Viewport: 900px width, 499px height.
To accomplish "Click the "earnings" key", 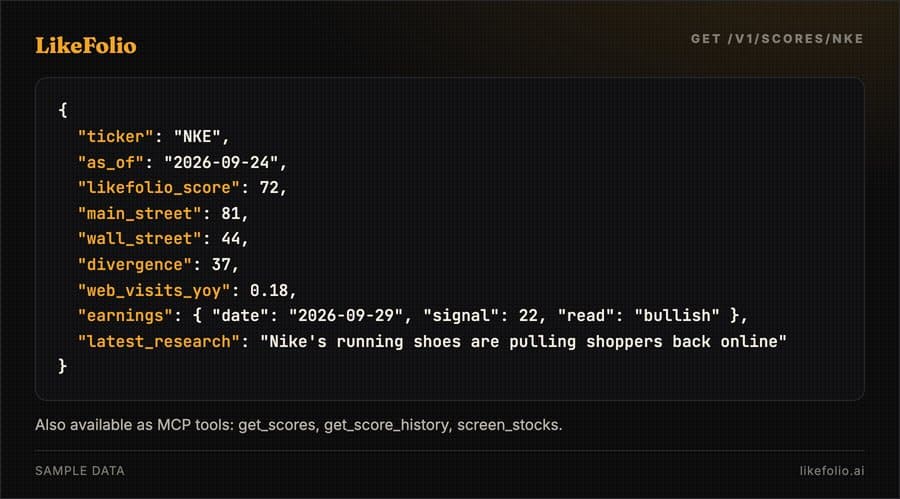I will coord(125,316).
